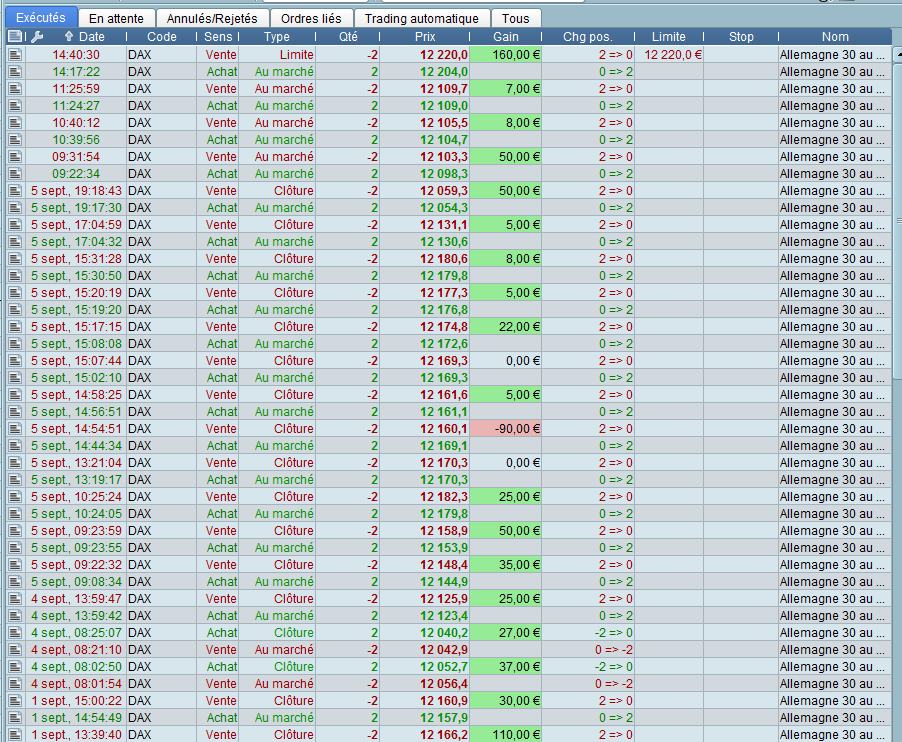The width and height of the screenshot is (902, 742).
Task: Sort by the Prix column header
Action: pyautogui.click(x=425, y=37)
